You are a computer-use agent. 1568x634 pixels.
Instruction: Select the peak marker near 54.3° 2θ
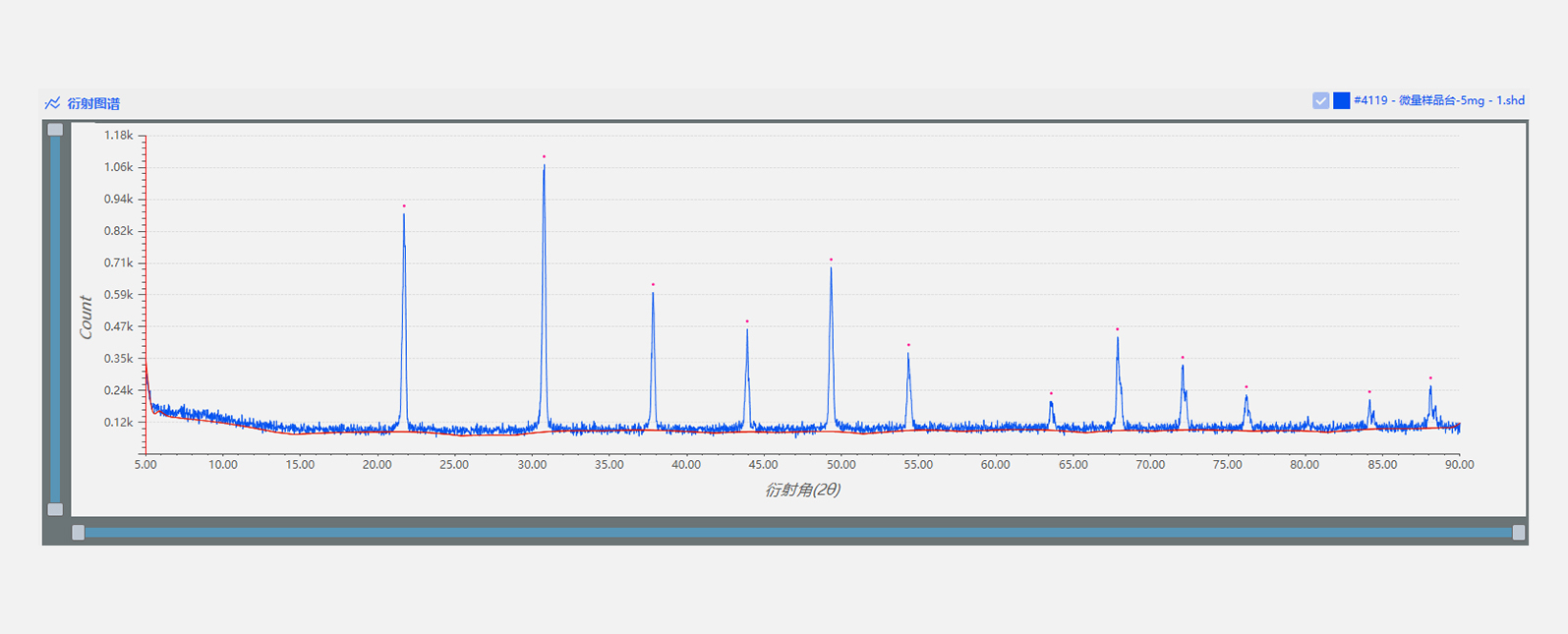(x=908, y=345)
